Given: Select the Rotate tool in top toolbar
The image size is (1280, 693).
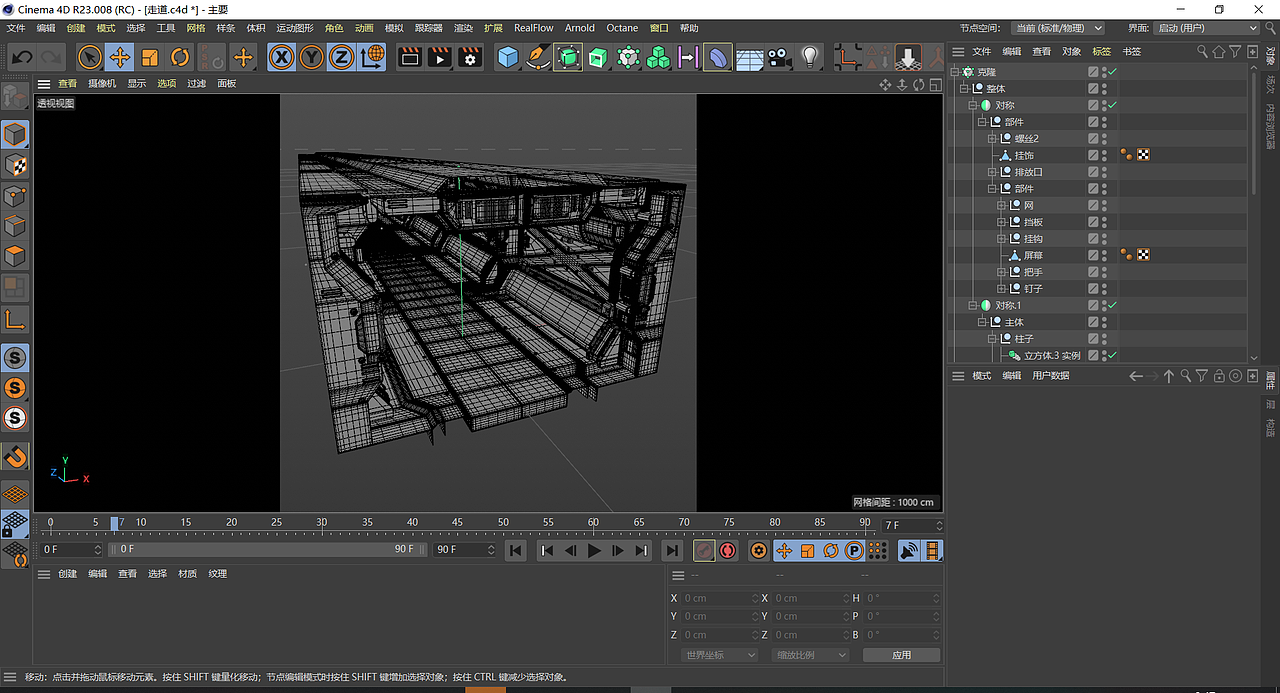Looking at the screenshot, I should (x=180, y=58).
